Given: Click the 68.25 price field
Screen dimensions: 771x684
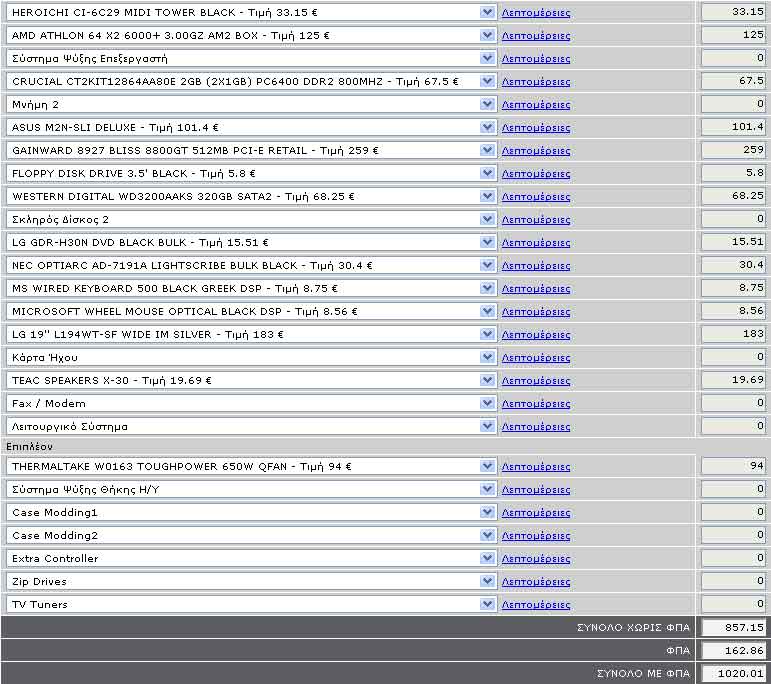Looking at the screenshot, I should click(733, 196).
